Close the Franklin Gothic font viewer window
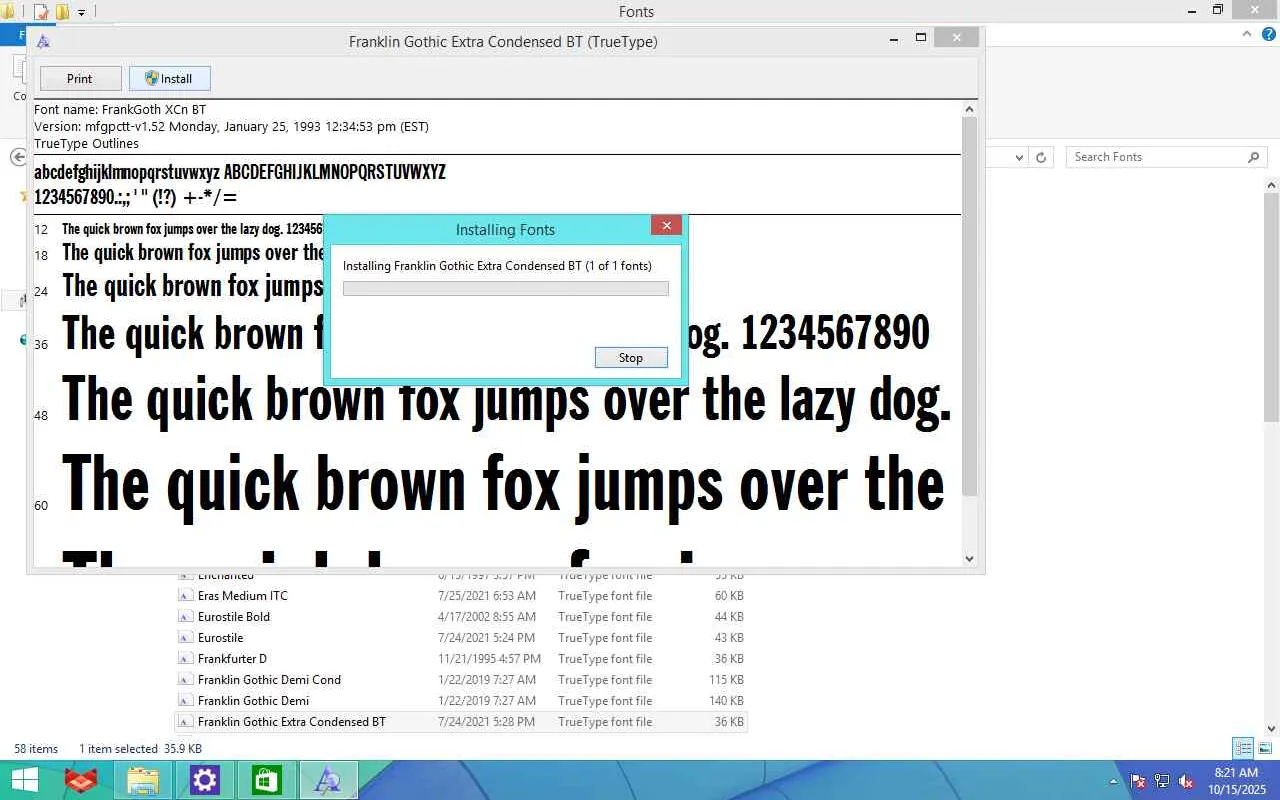The height and width of the screenshot is (800, 1280). [957, 38]
